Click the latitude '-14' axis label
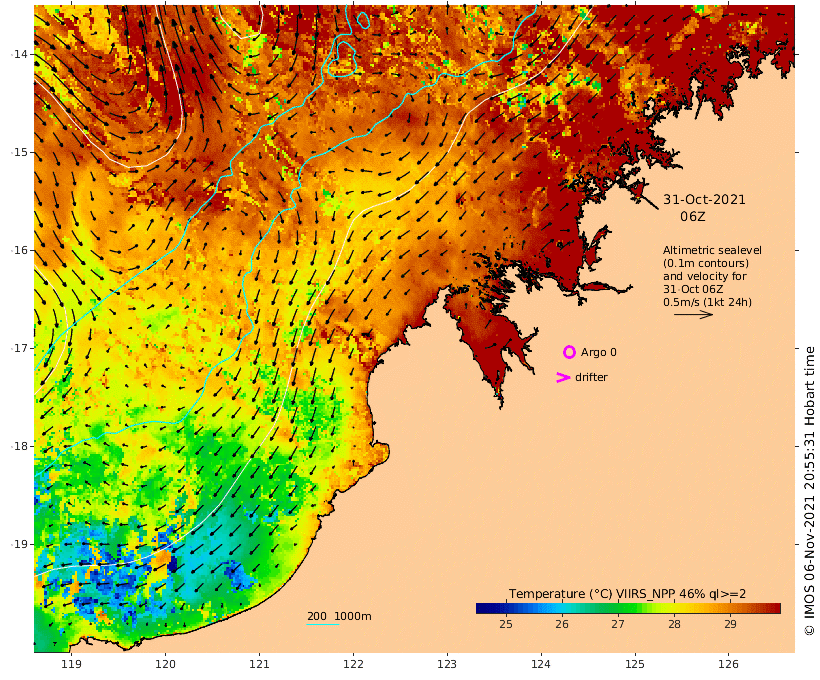The height and width of the screenshot is (680, 820). pyautogui.click(x=19, y=54)
